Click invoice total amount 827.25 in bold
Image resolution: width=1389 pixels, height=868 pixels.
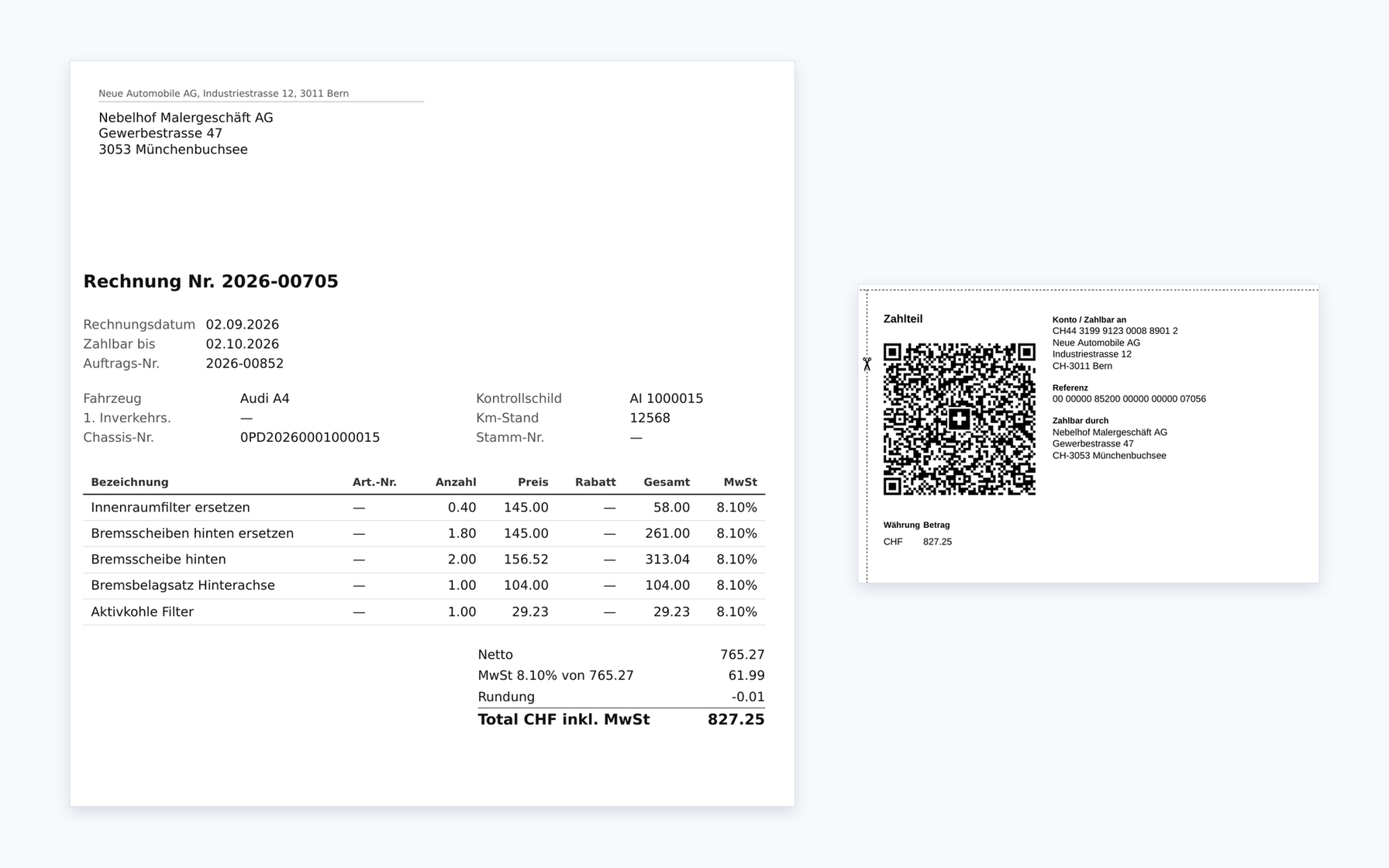point(736,719)
